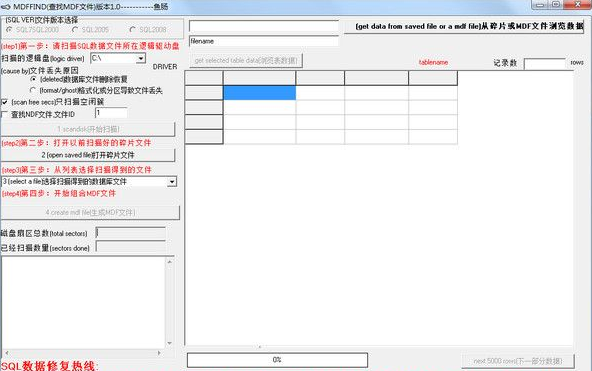Select the SQL2005 version radio button
This screenshot has height=371, width=592.
point(75,29)
